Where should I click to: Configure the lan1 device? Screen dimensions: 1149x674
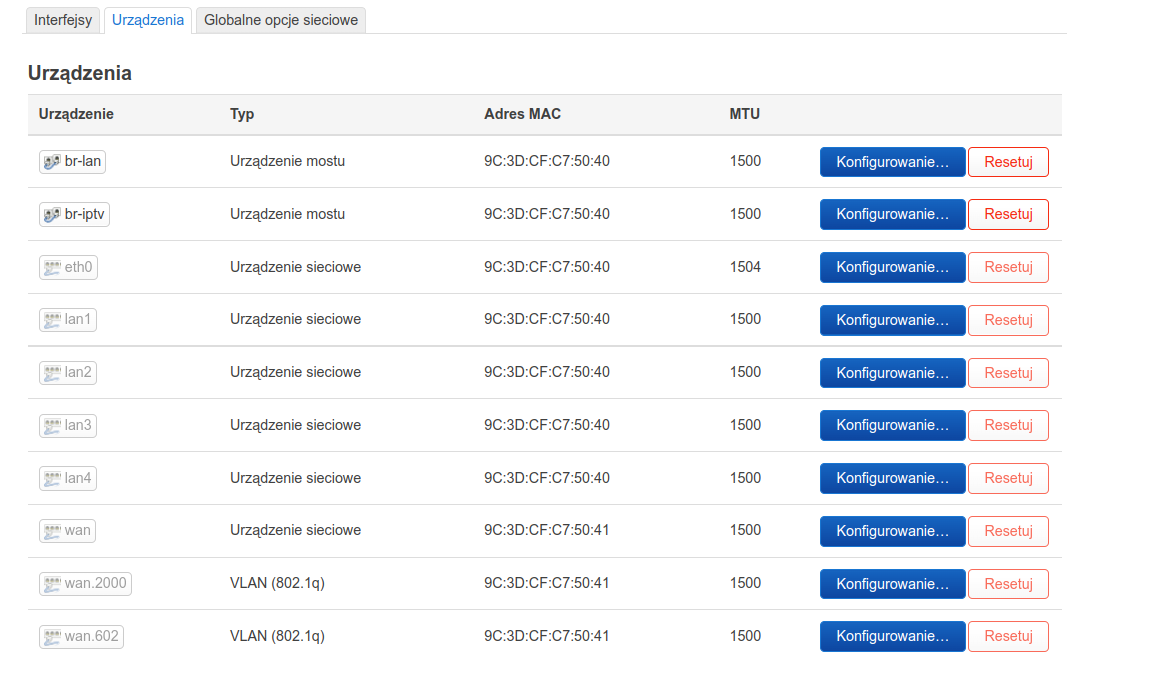(893, 320)
